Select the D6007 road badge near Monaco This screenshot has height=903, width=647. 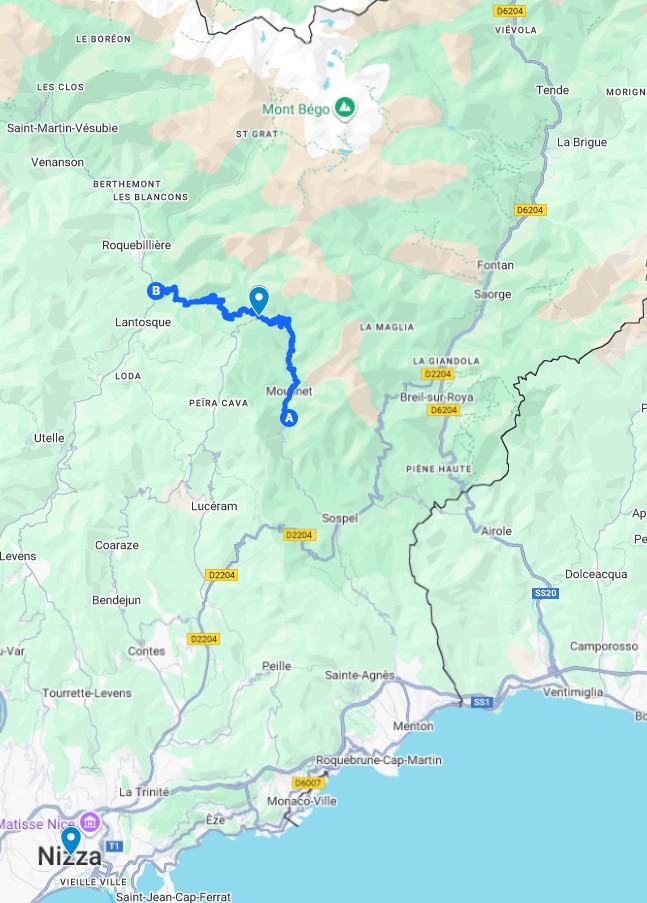[308, 783]
